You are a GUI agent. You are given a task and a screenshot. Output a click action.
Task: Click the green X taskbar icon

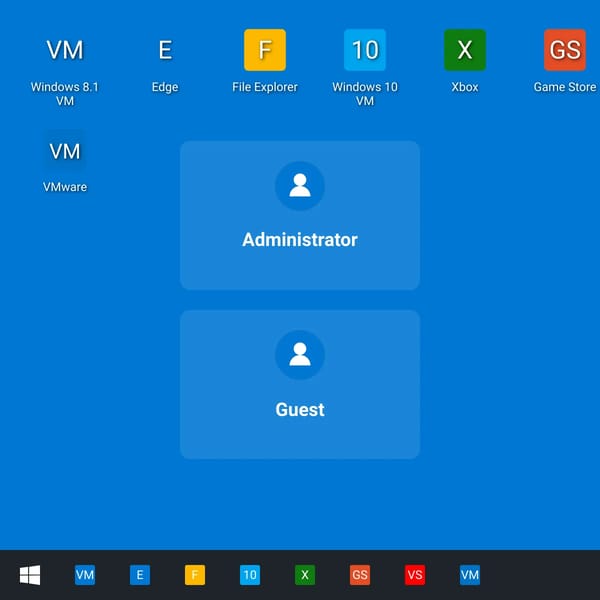305,575
